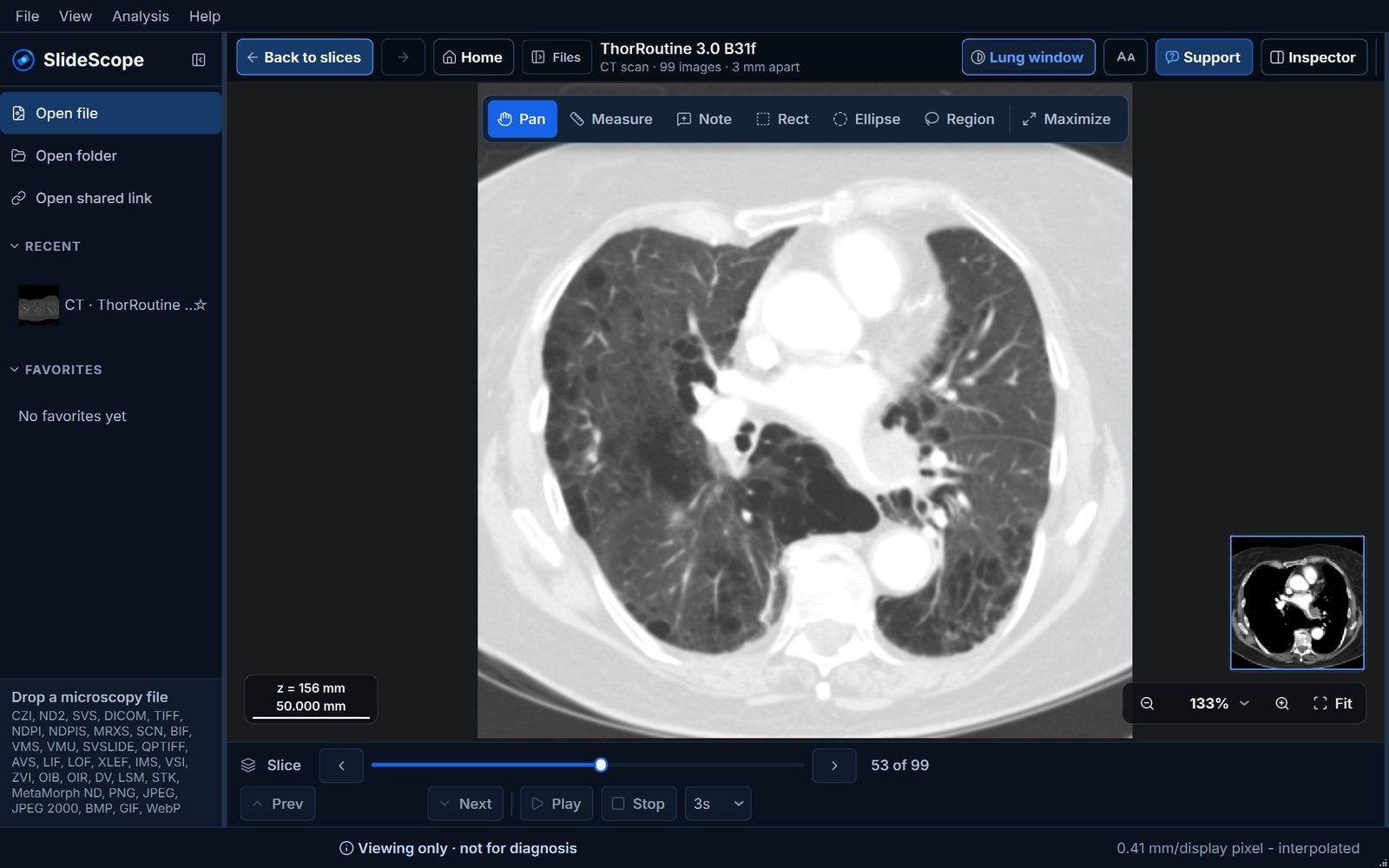1389x868 pixels.
Task: Open the Support button
Action: tap(1203, 57)
